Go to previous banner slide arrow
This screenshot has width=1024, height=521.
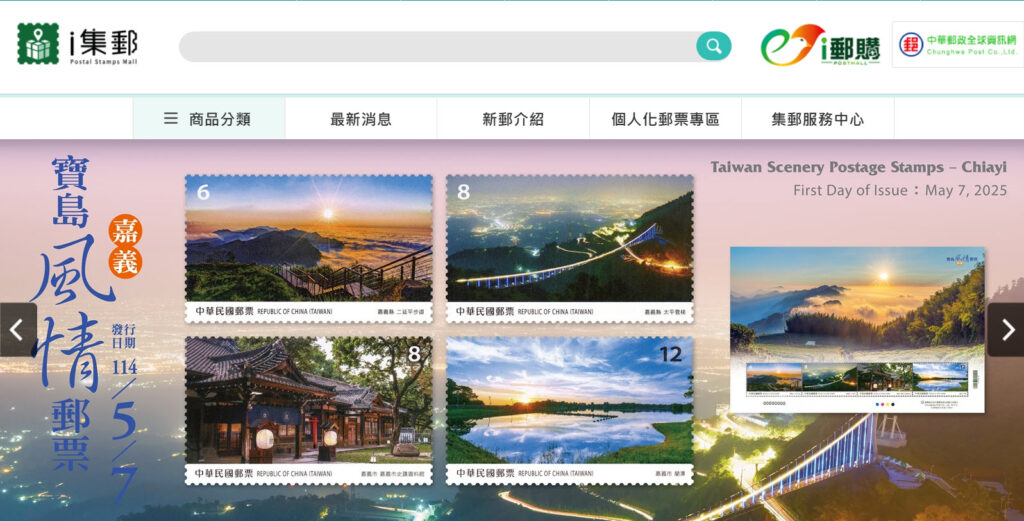(17, 330)
